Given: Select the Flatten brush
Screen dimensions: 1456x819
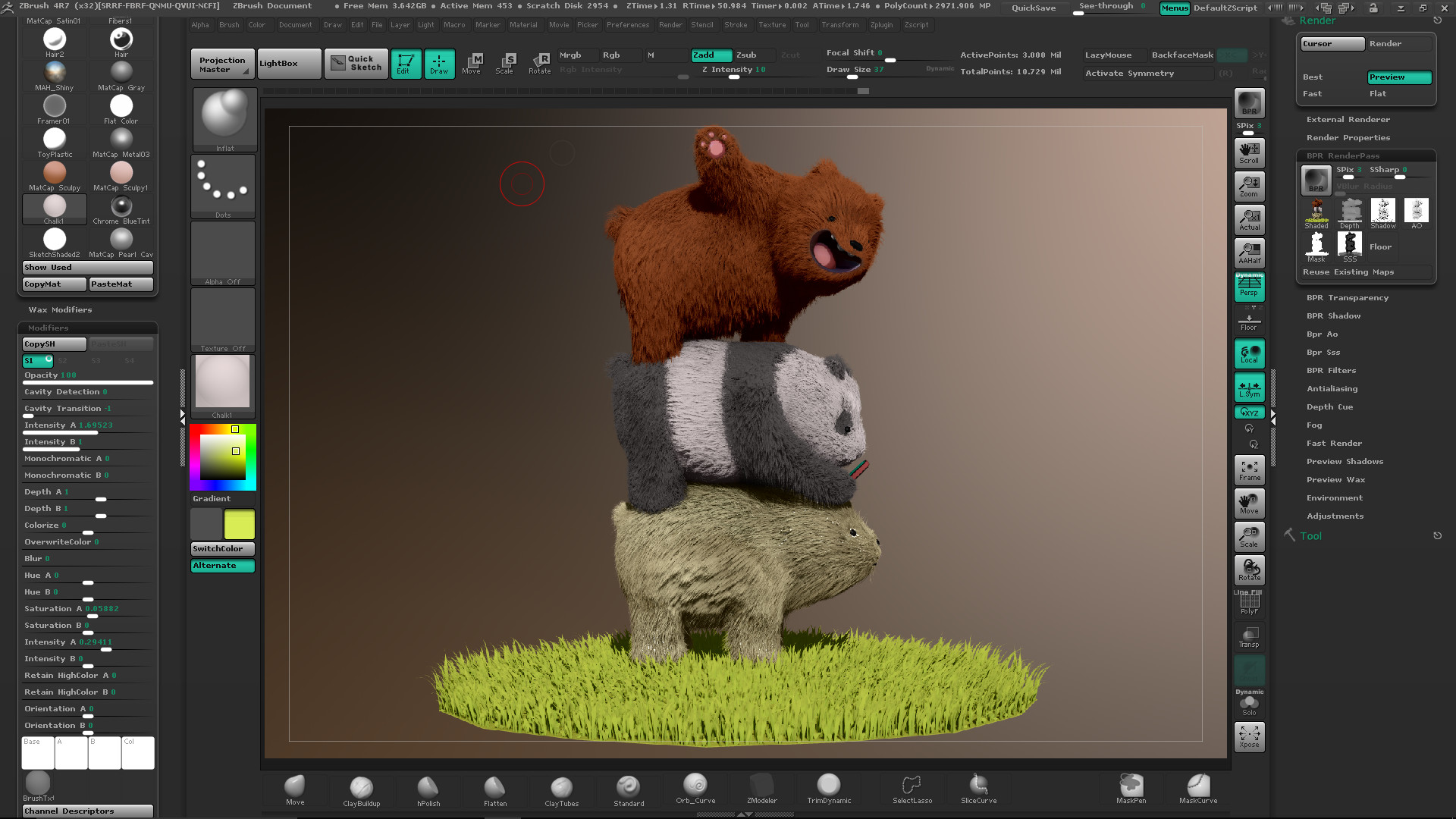Looking at the screenshot, I should [495, 791].
